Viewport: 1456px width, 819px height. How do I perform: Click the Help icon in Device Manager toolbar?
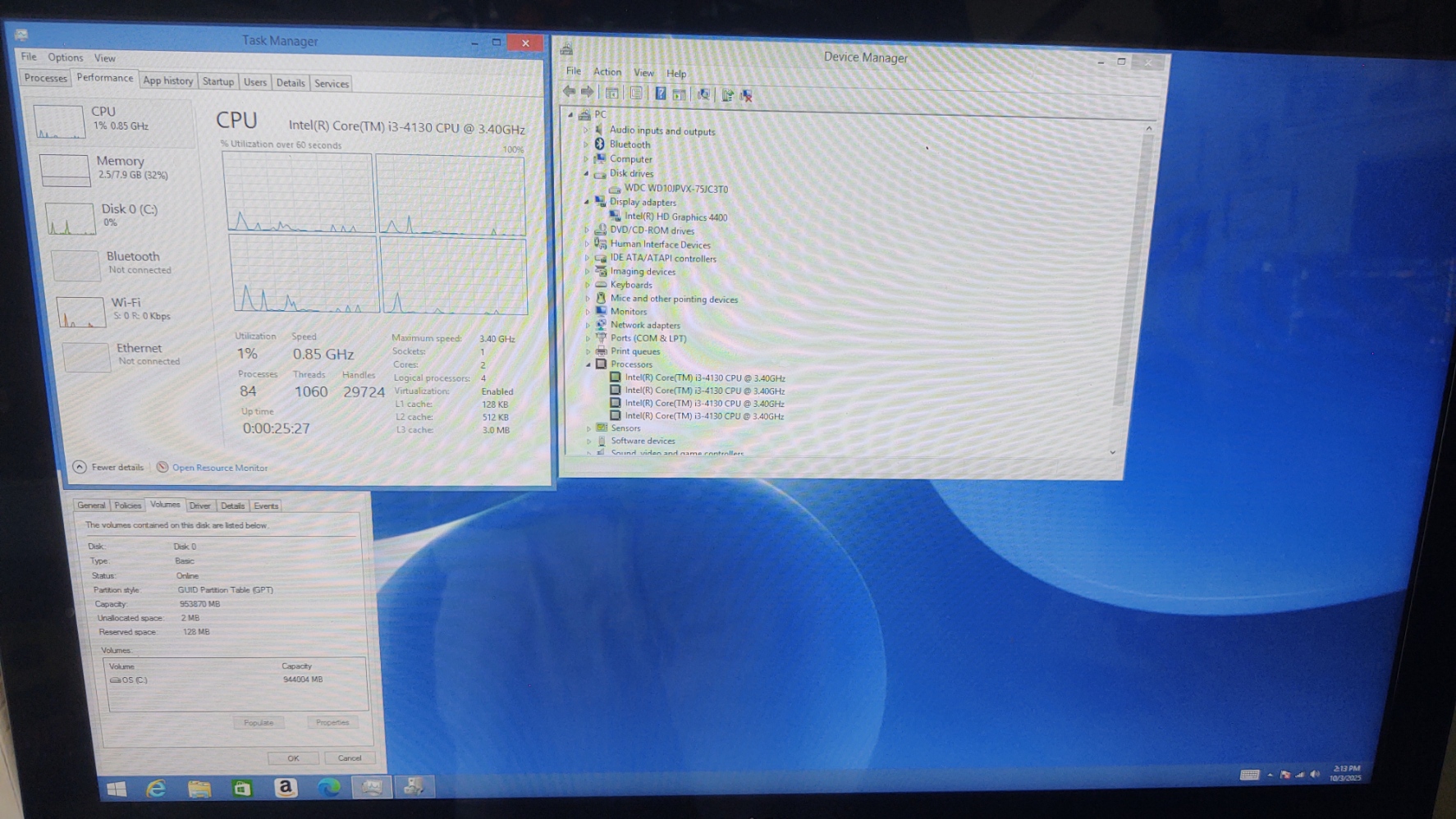tap(660, 94)
